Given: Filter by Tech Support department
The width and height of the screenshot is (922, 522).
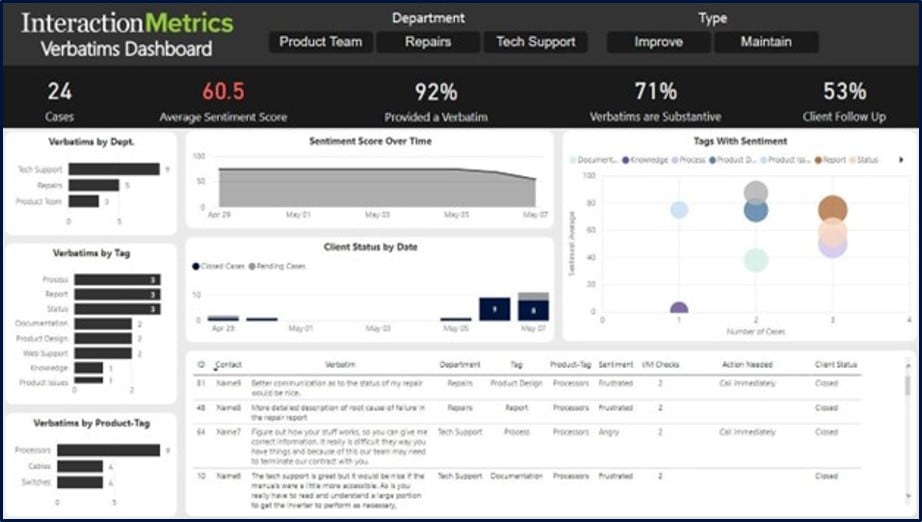Looking at the screenshot, I should pos(535,42).
